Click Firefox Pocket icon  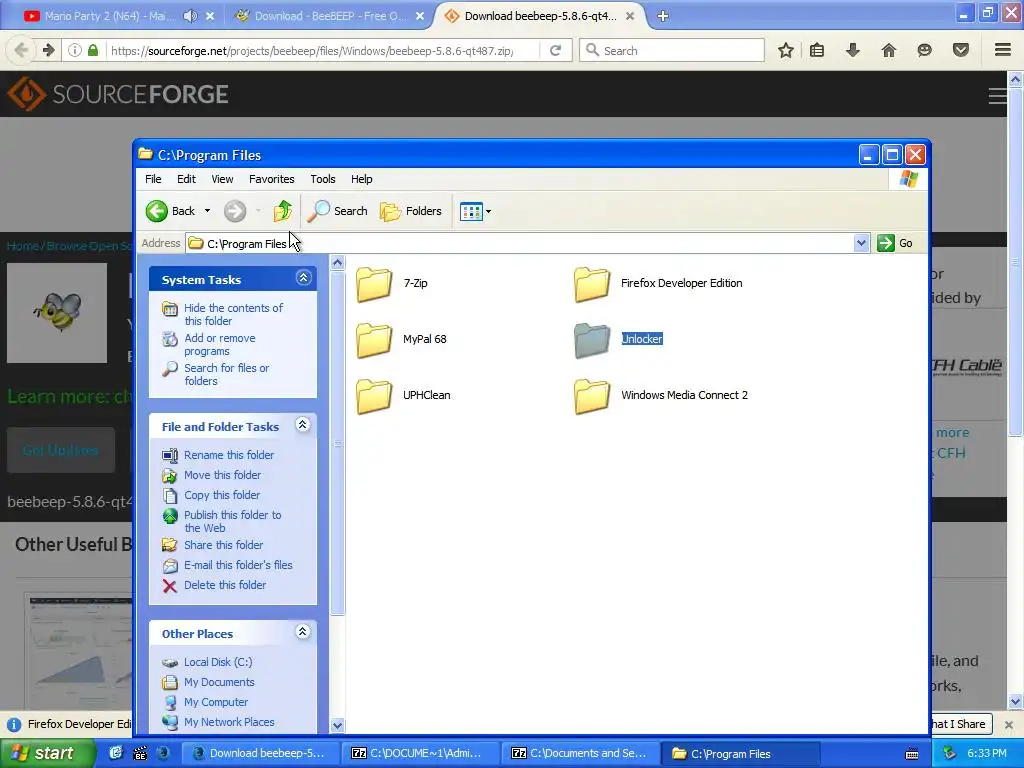pyautogui.click(x=961, y=50)
